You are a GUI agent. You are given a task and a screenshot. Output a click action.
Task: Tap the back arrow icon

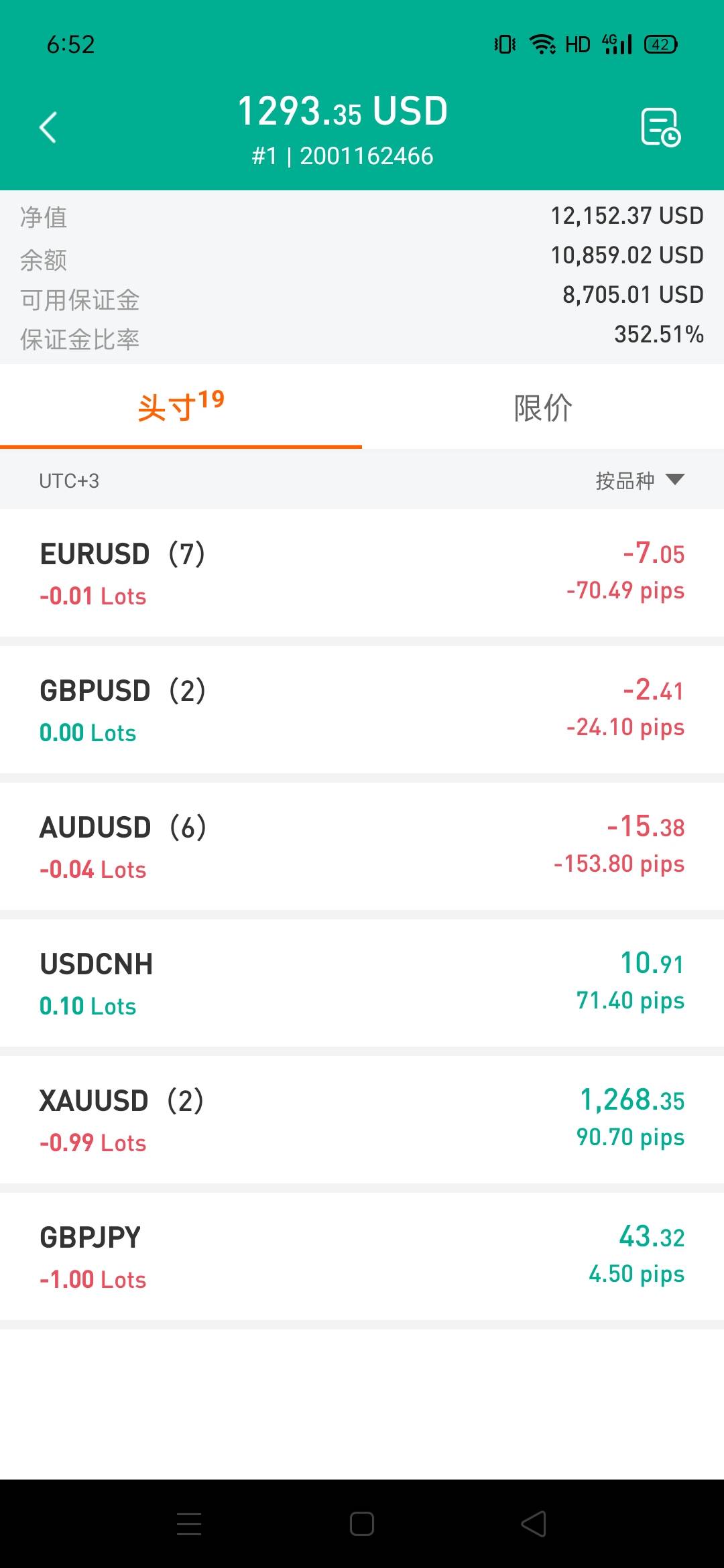tap(48, 127)
